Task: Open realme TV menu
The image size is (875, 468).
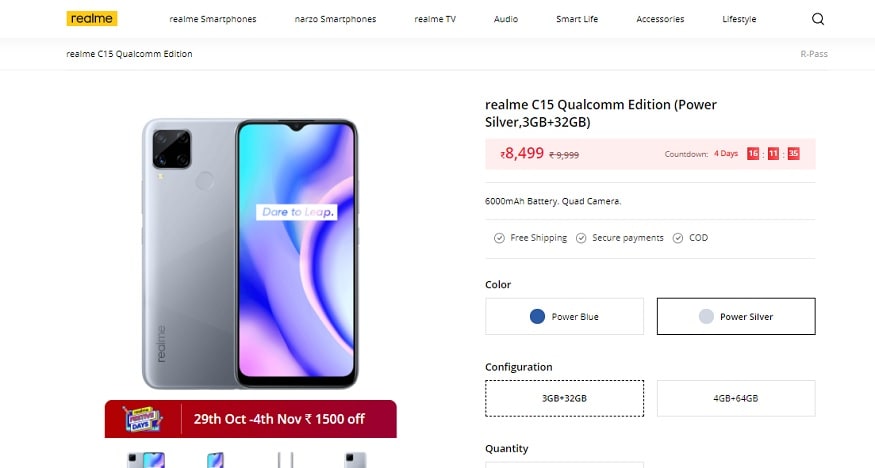Action: coord(435,19)
